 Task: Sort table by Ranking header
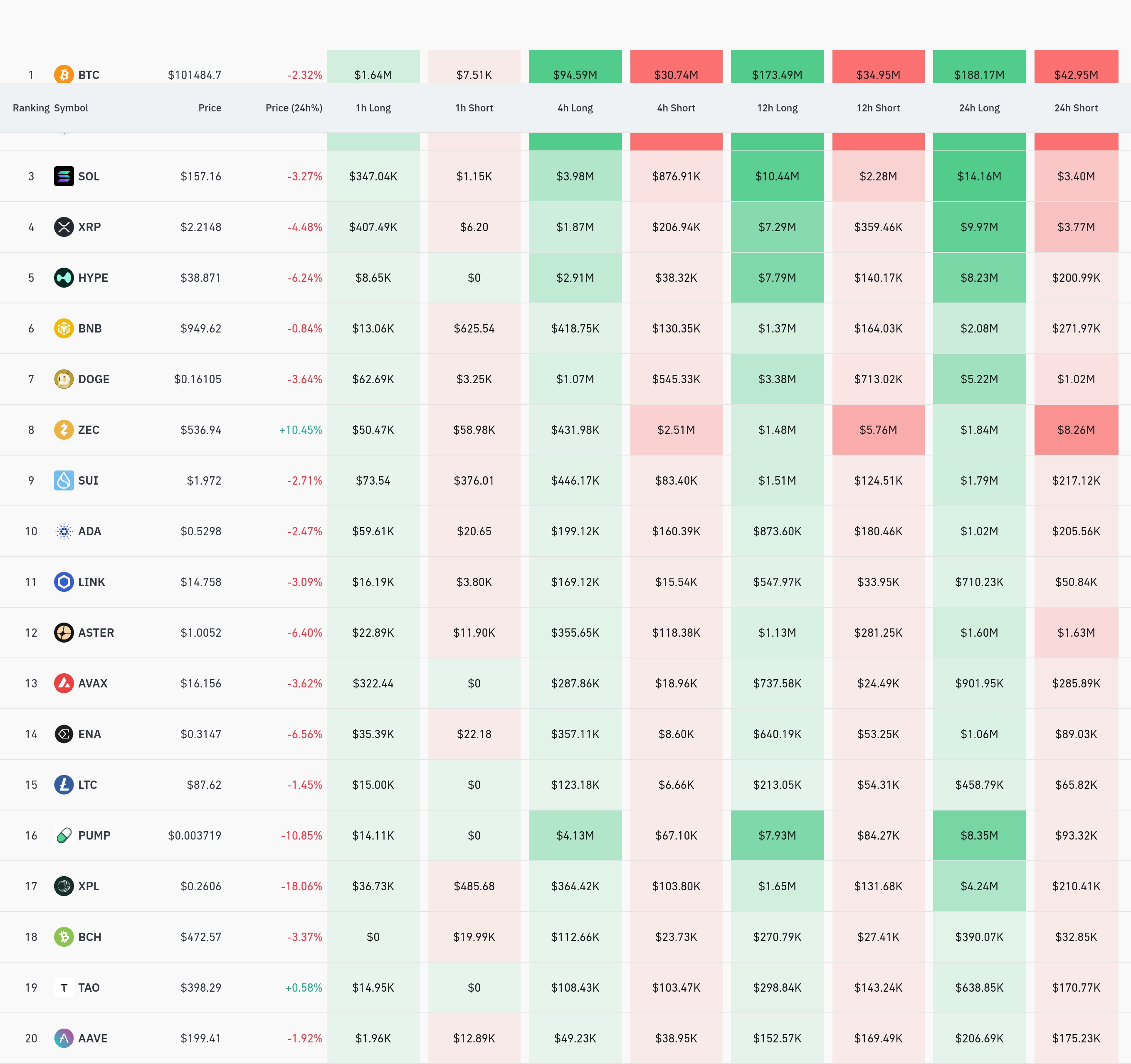(31, 108)
